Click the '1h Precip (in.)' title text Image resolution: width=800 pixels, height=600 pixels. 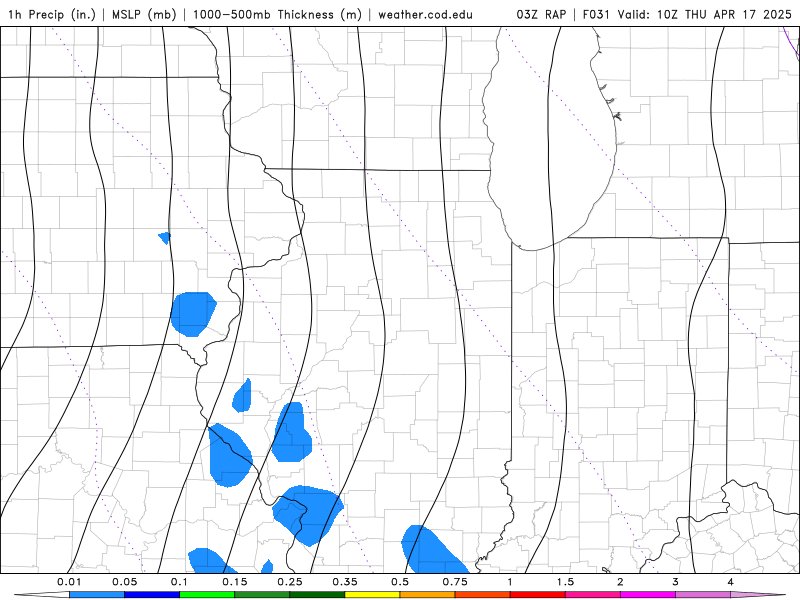point(52,14)
